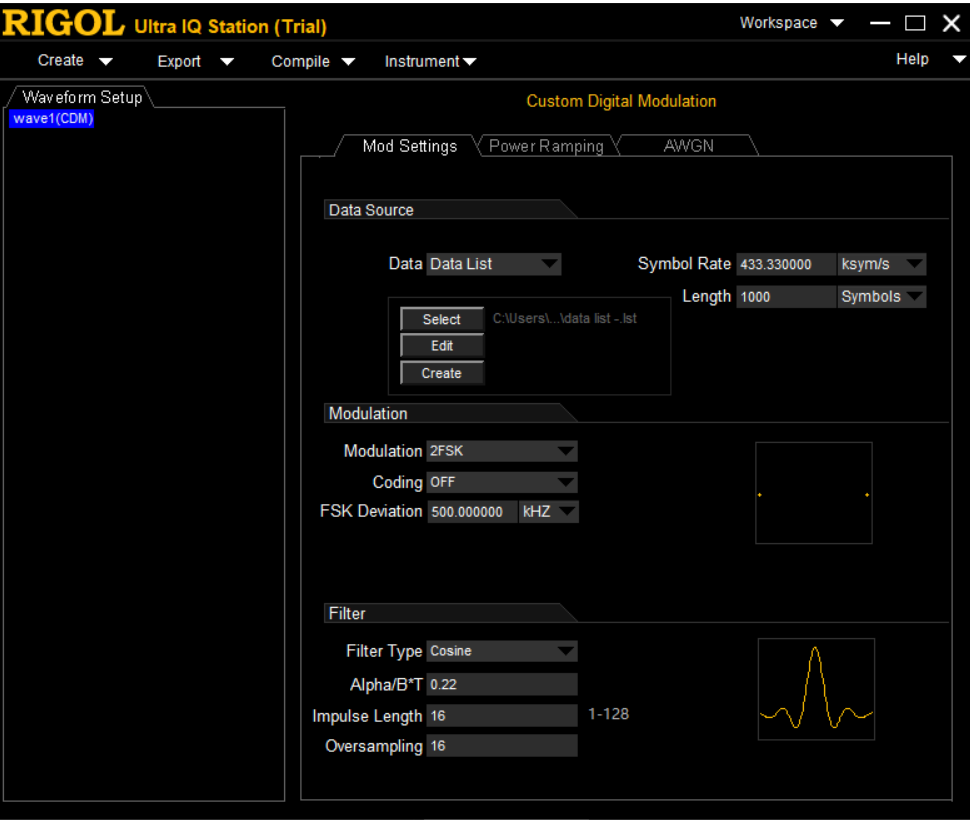Select wave1(CDM) in the waveform list
Screen dimensions: 970x820
(53, 119)
